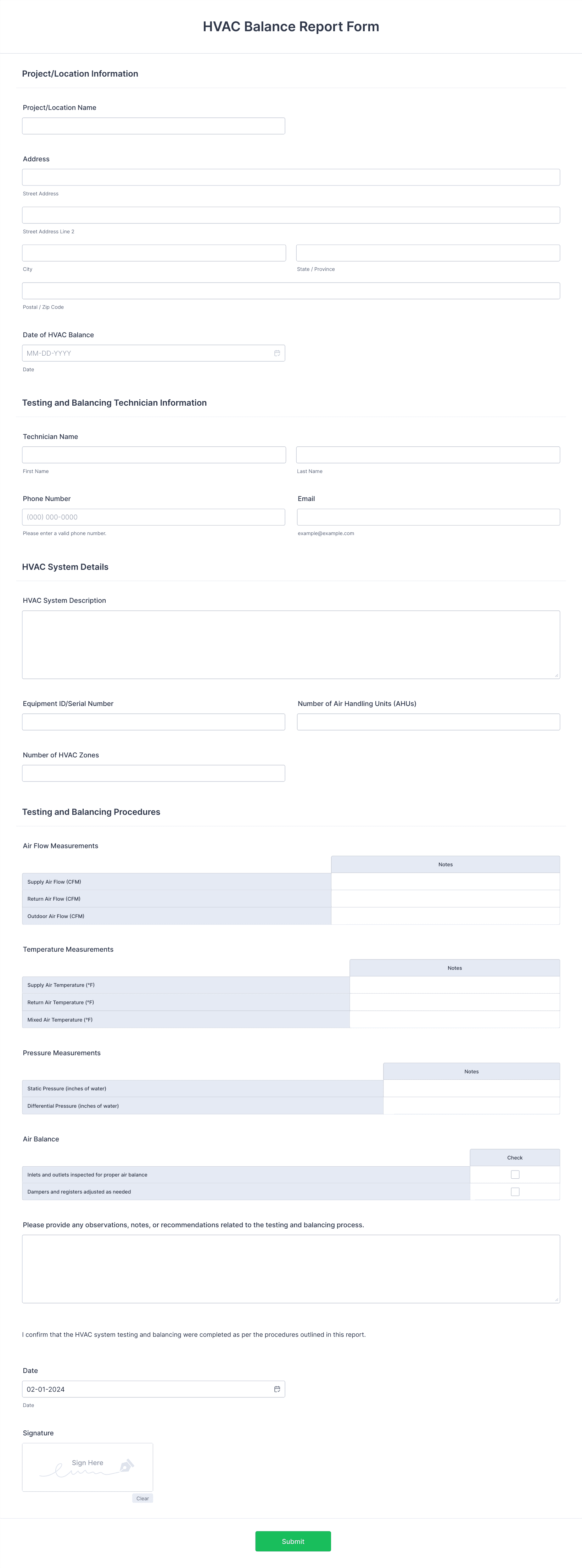The height and width of the screenshot is (1568, 582).
Task: Focus the Postal / Zip Code input
Action: pyautogui.click(x=291, y=291)
